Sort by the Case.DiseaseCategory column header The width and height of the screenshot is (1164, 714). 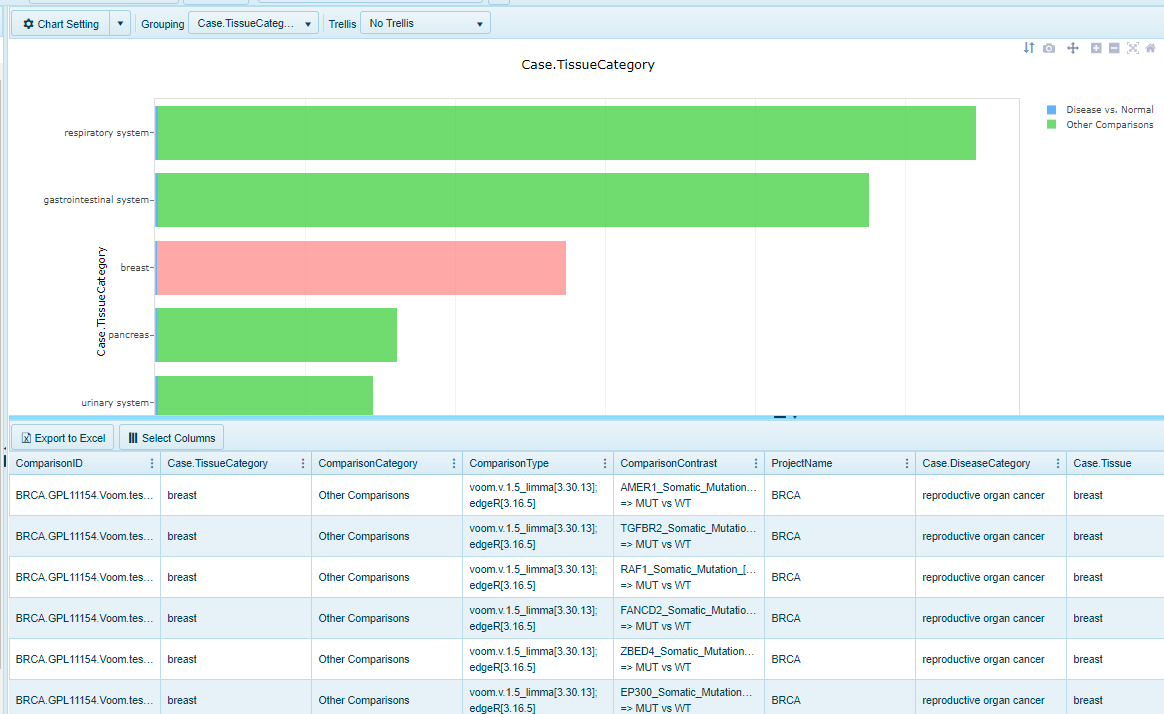pyautogui.click(x=976, y=463)
